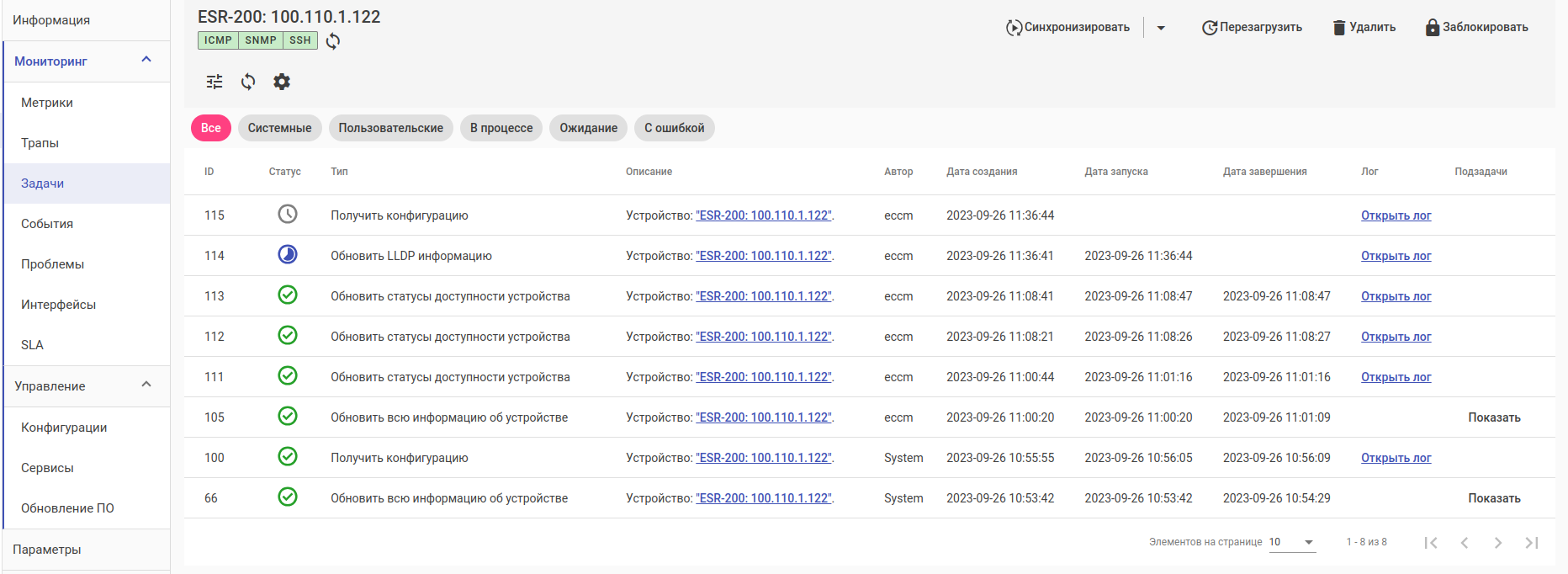1568x574 pixels.
Task: Go to Конфигурации in the sidebar
Action: coord(64,428)
